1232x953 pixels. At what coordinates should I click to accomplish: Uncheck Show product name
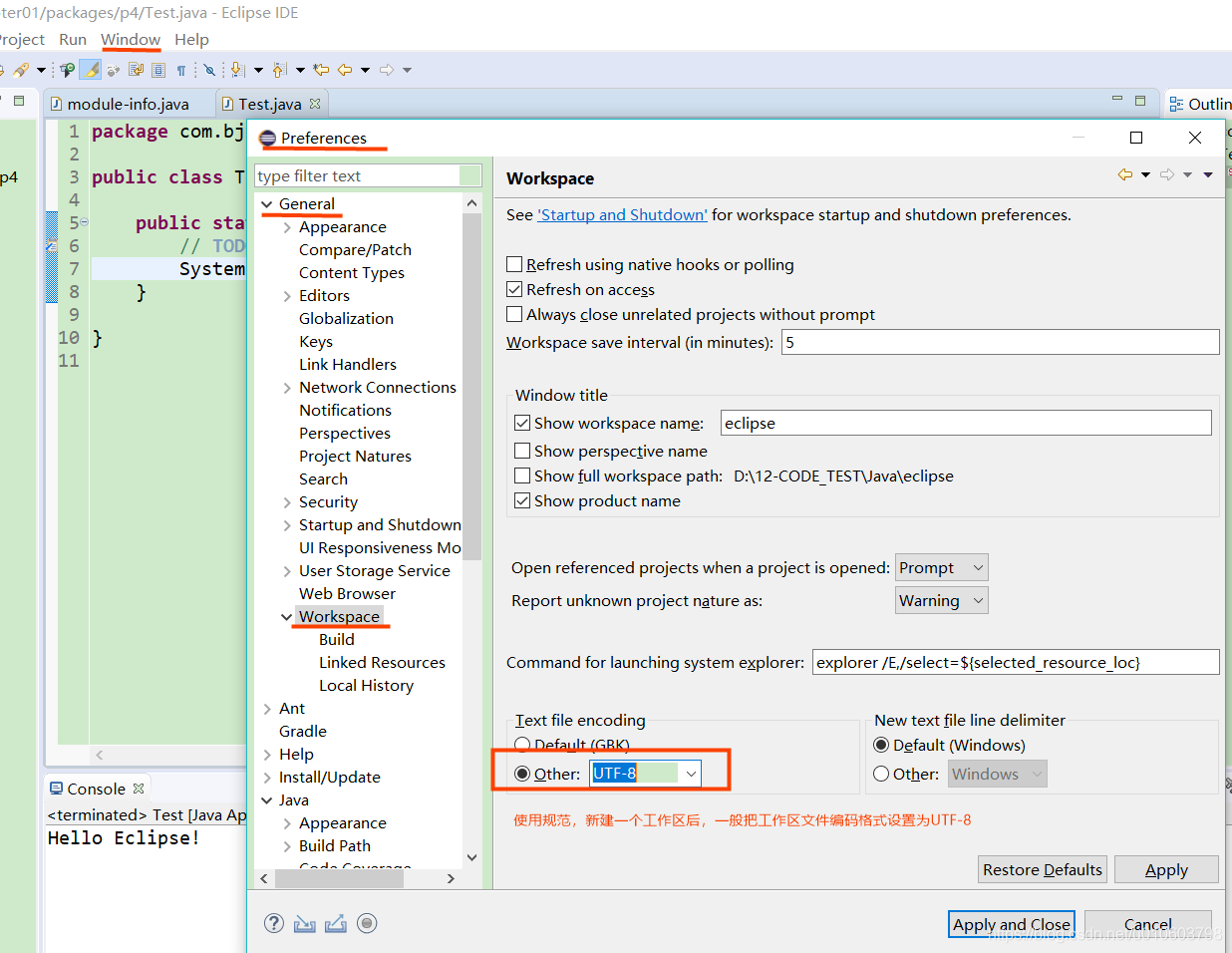point(522,500)
